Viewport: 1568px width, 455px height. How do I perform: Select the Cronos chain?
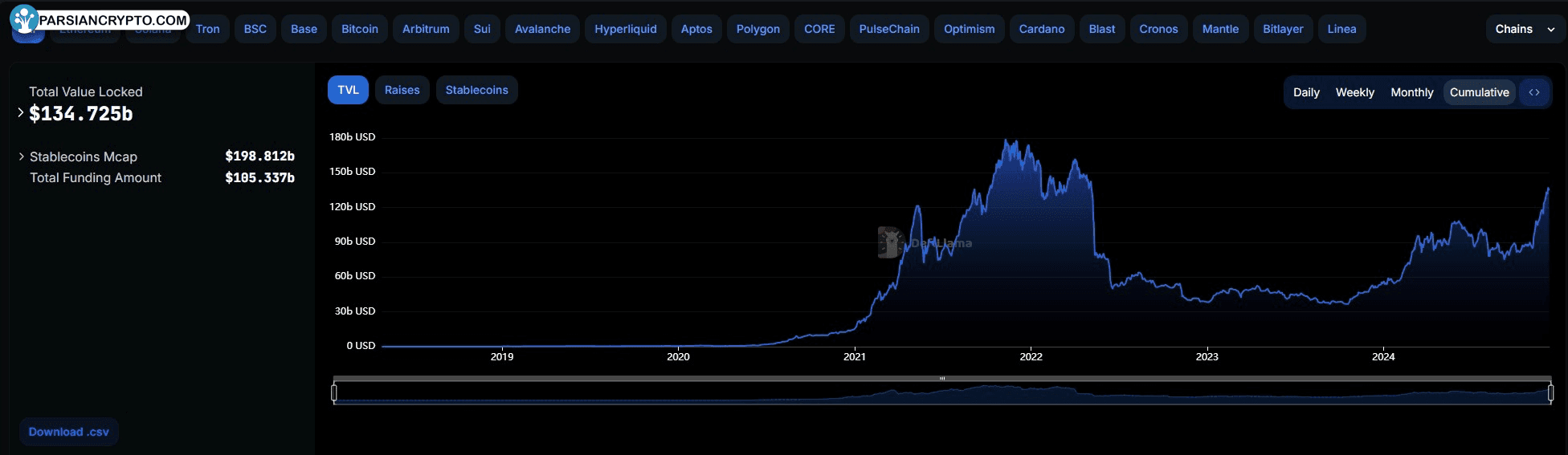click(x=1158, y=29)
